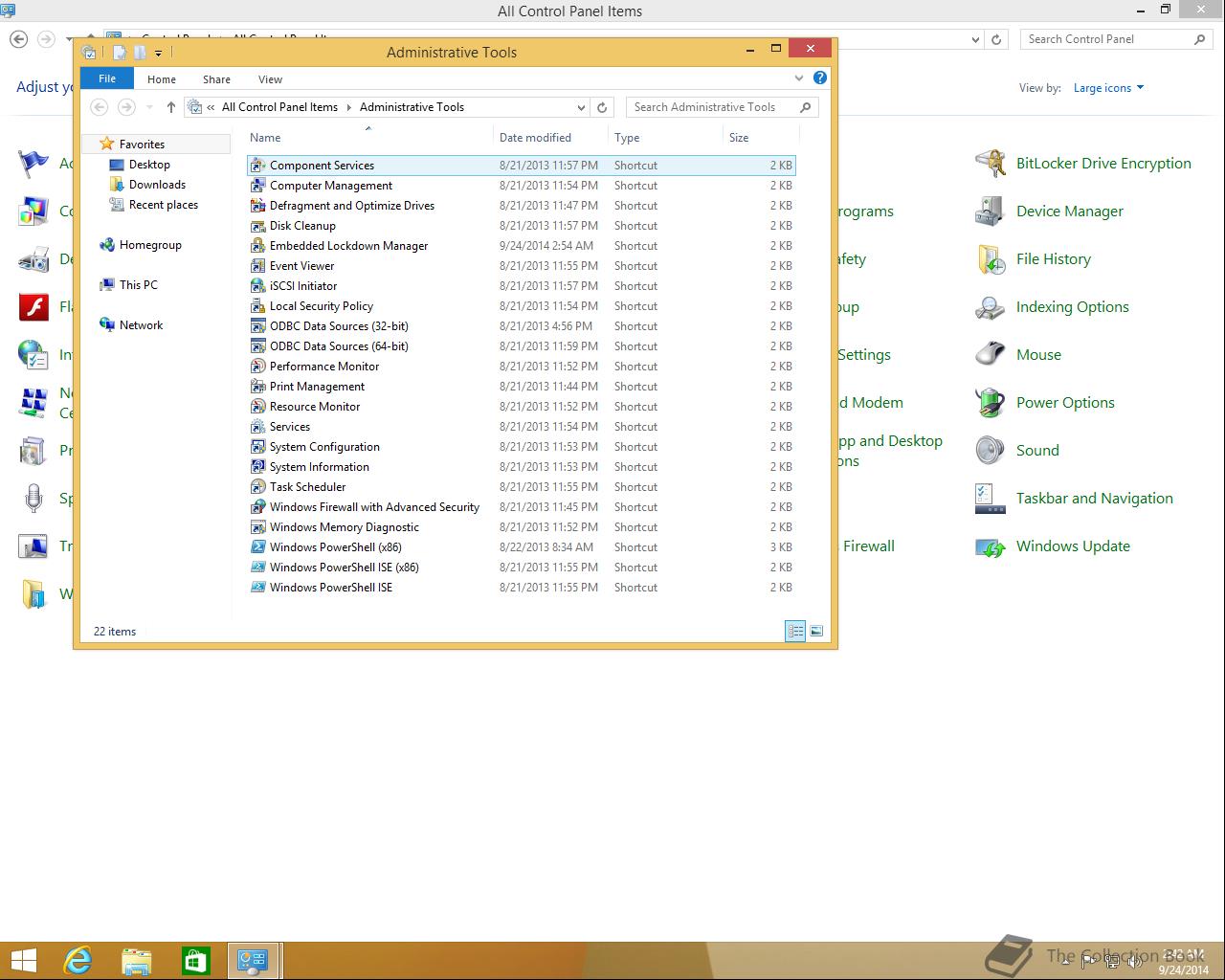Click the Windows Start button
This screenshot has height=980, width=1225.
[x=23, y=960]
